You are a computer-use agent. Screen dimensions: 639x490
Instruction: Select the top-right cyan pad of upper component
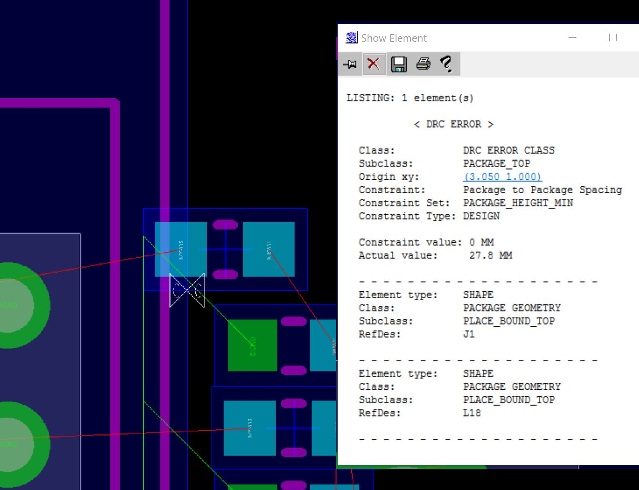269,249
